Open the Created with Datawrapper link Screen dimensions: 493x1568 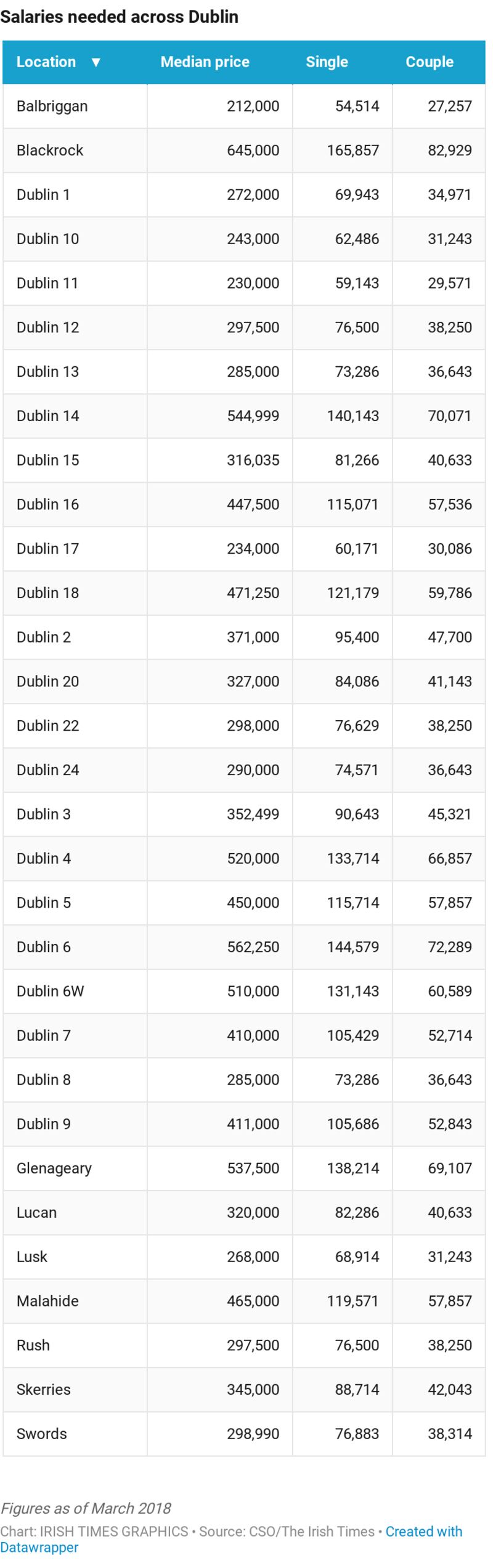pyautogui.click(x=423, y=1532)
